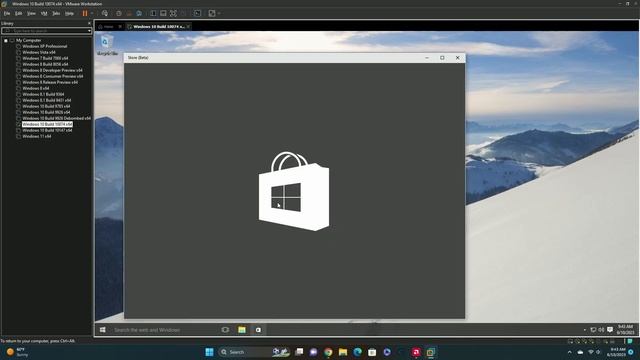Open the Library search dropdown arrow
The image size is (640, 360).
(x=89, y=31)
